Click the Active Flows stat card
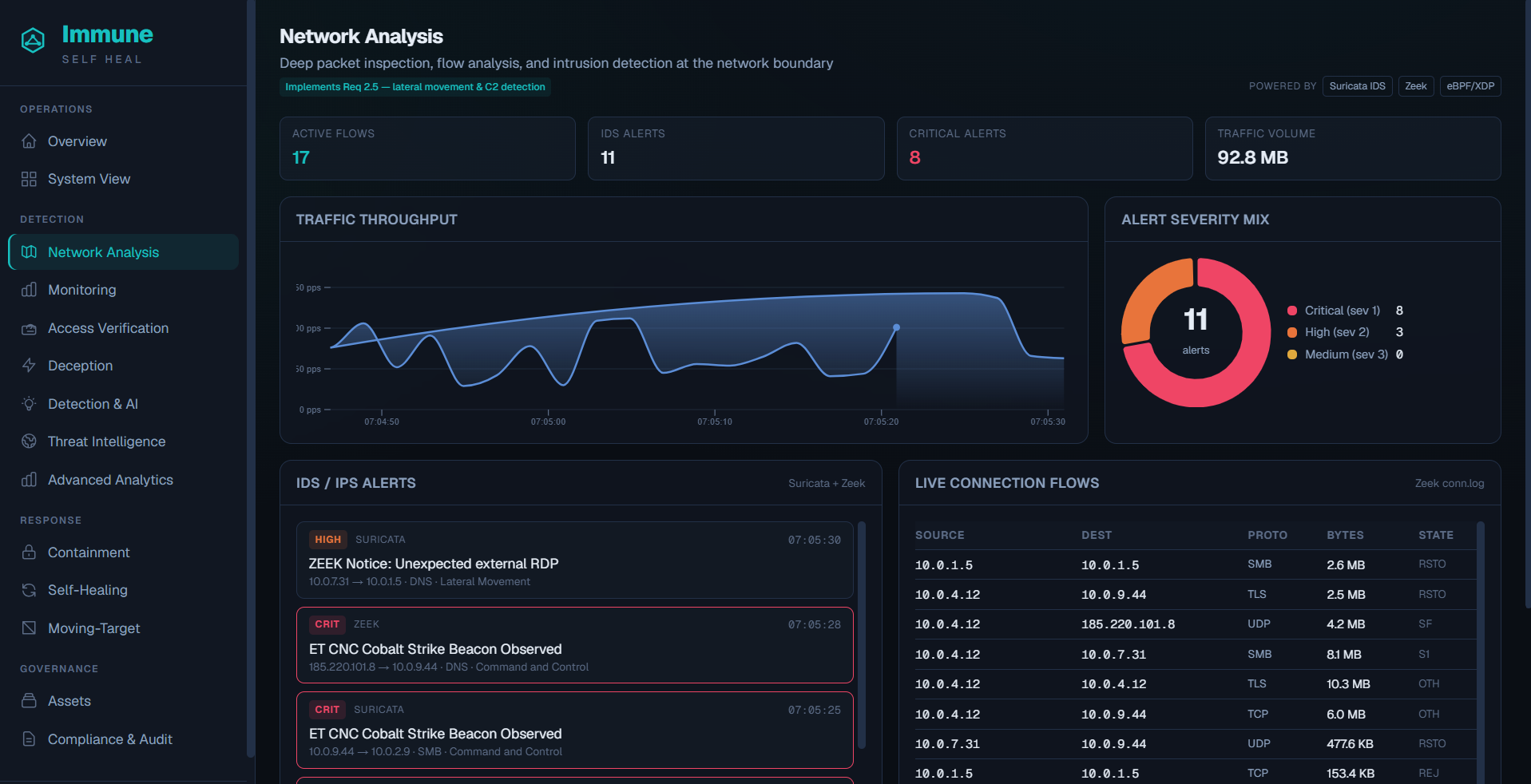 (x=427, y=148)
